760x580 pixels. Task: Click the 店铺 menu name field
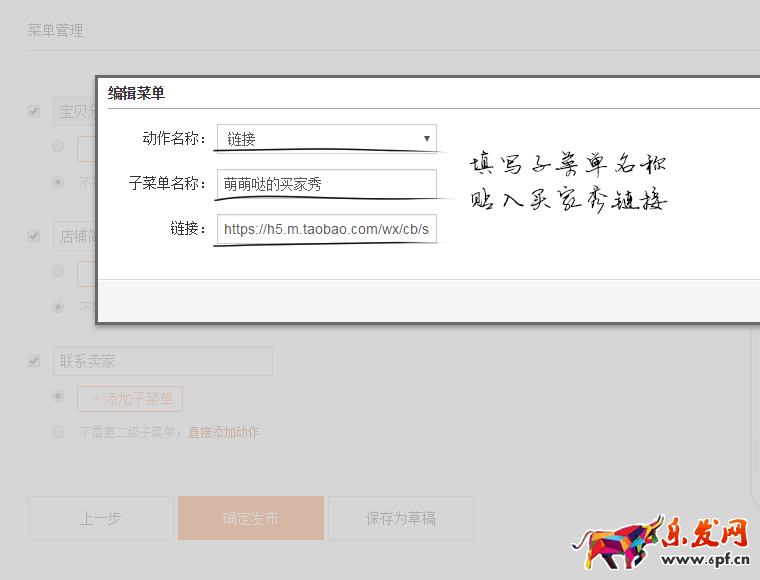(75, 237)
